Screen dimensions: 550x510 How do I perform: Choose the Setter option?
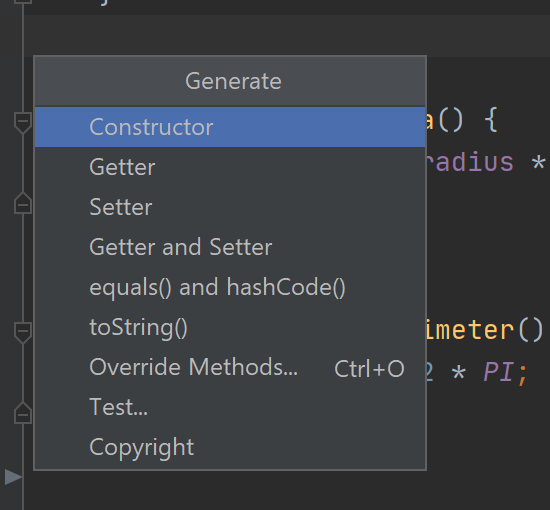(x=230, y=207)
